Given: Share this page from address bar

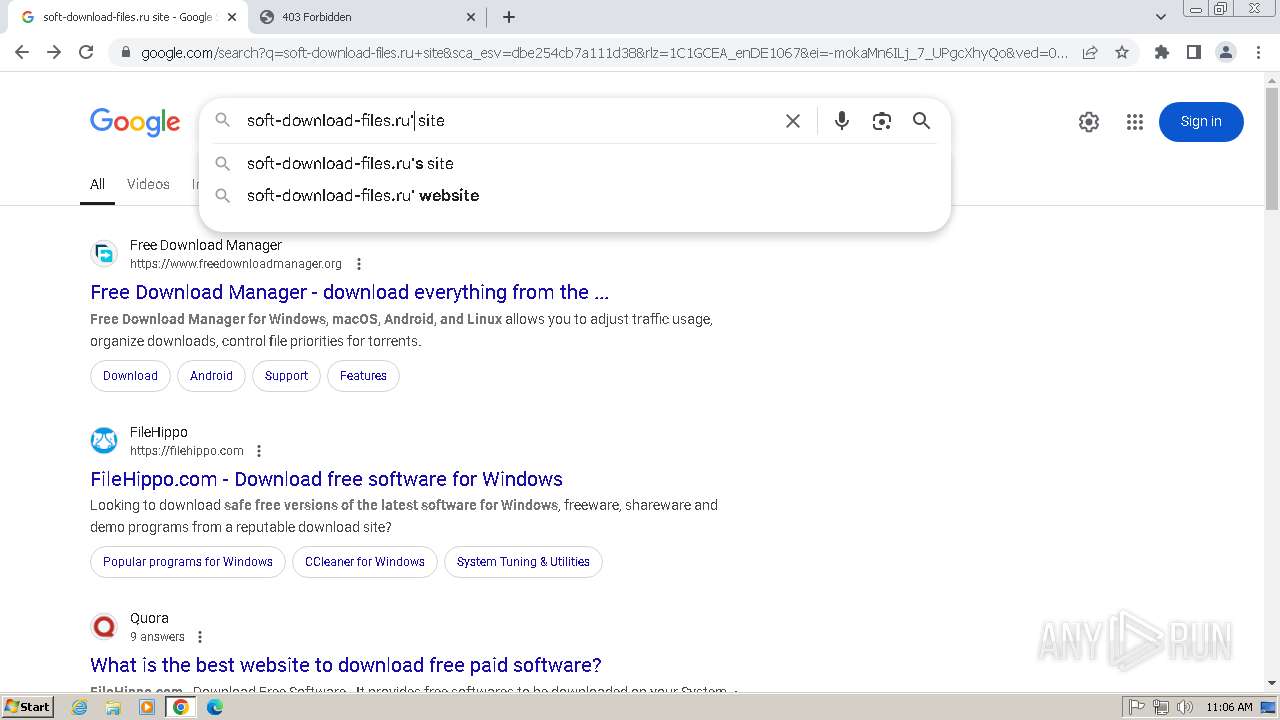Looking at the screenshot, I should pos(1090,53).
